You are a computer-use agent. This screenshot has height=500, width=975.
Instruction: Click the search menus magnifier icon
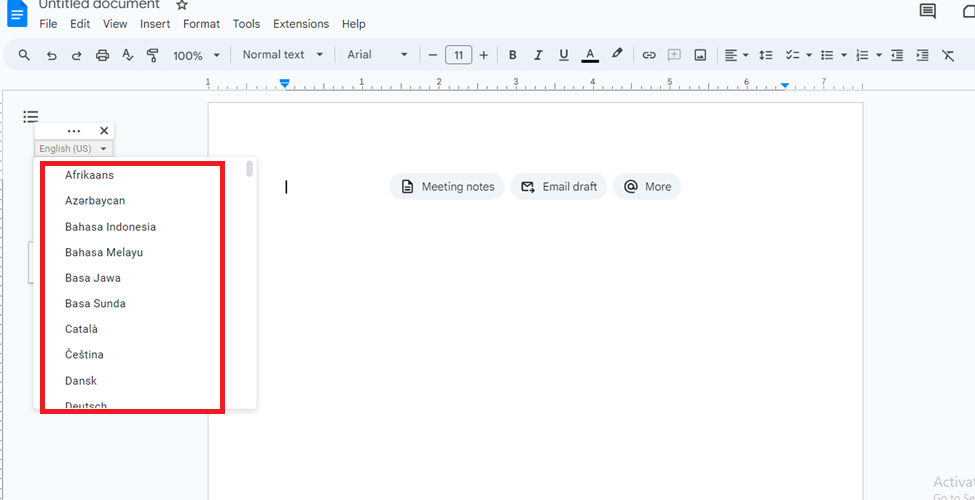coord(24,55)
